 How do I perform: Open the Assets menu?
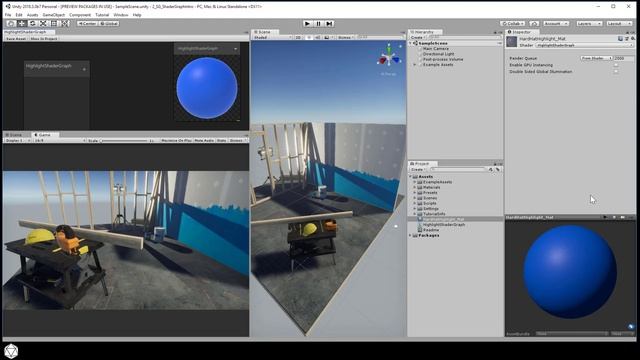tap(32, 15)
